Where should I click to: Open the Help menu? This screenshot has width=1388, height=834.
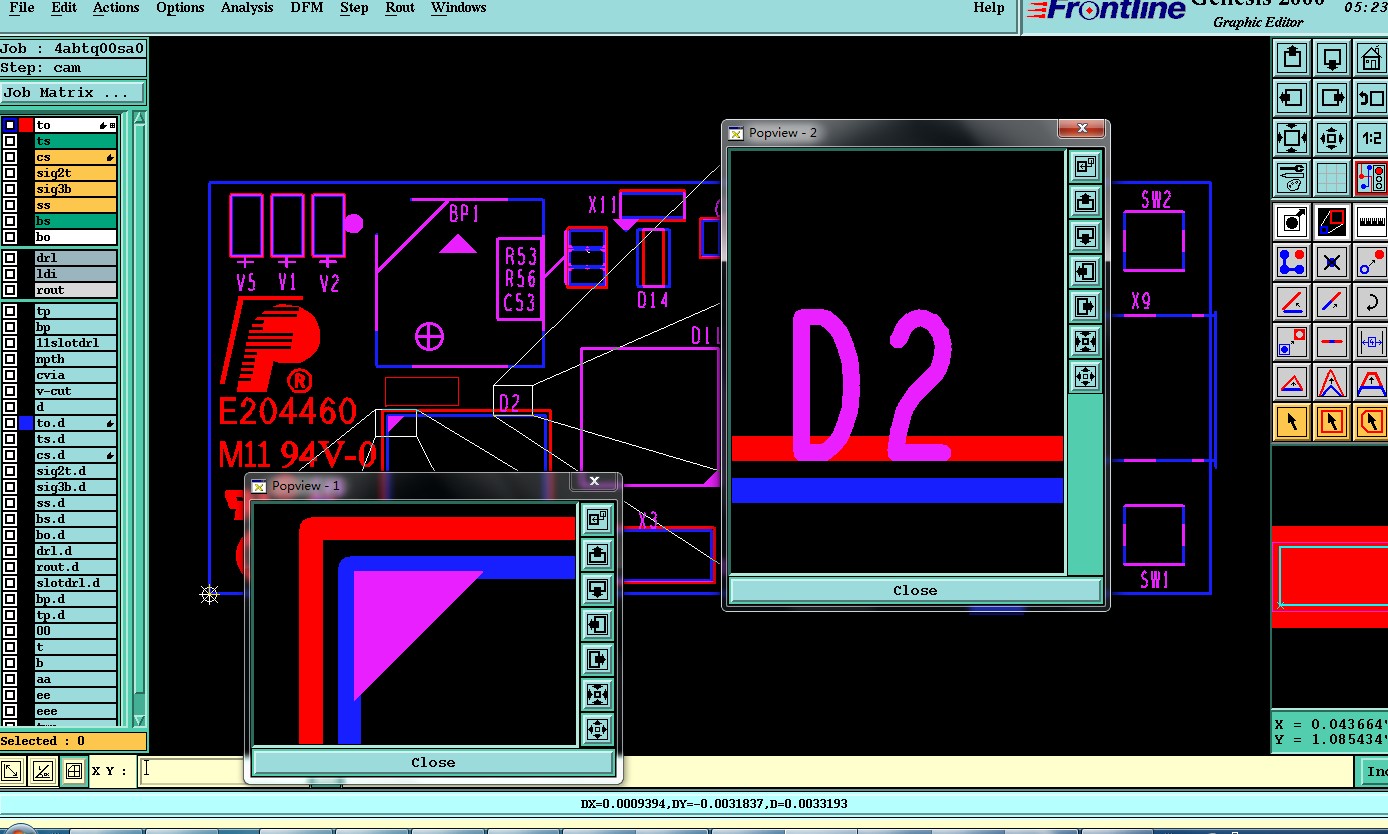click(989, 8)
